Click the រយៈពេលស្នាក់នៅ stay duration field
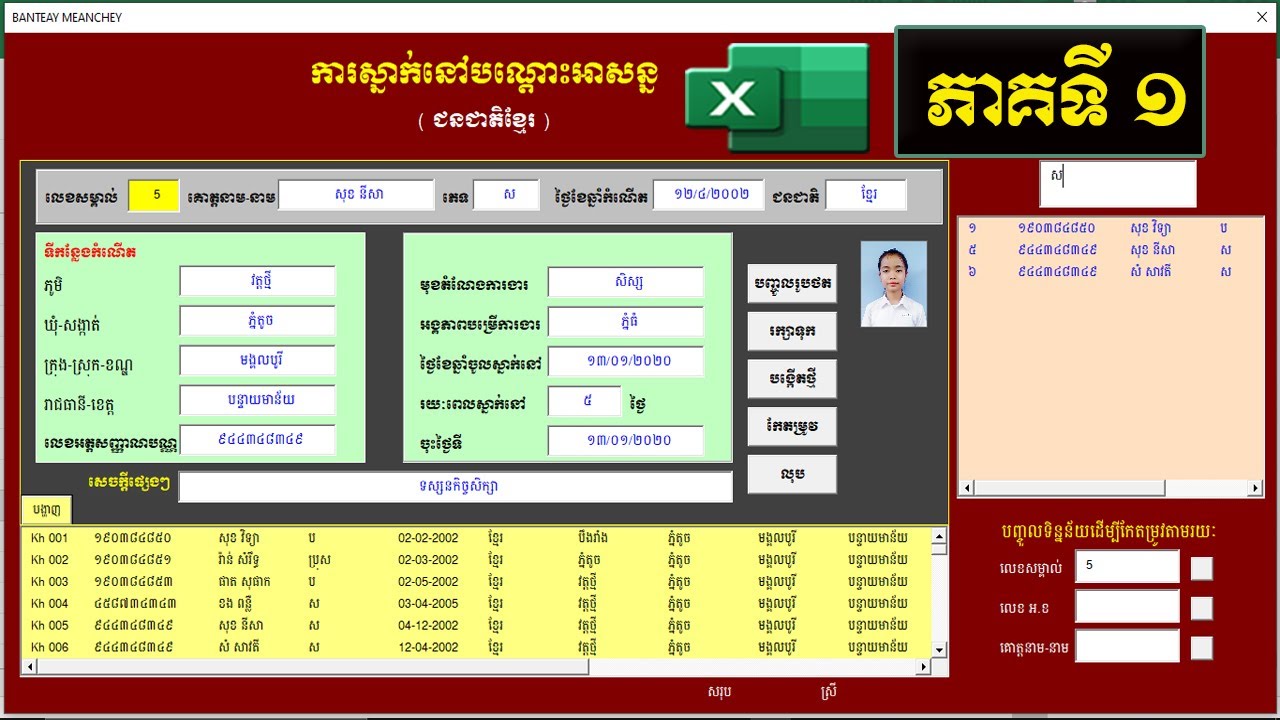The width and height of the screenshot is (1280, 720). coord(585,401)
